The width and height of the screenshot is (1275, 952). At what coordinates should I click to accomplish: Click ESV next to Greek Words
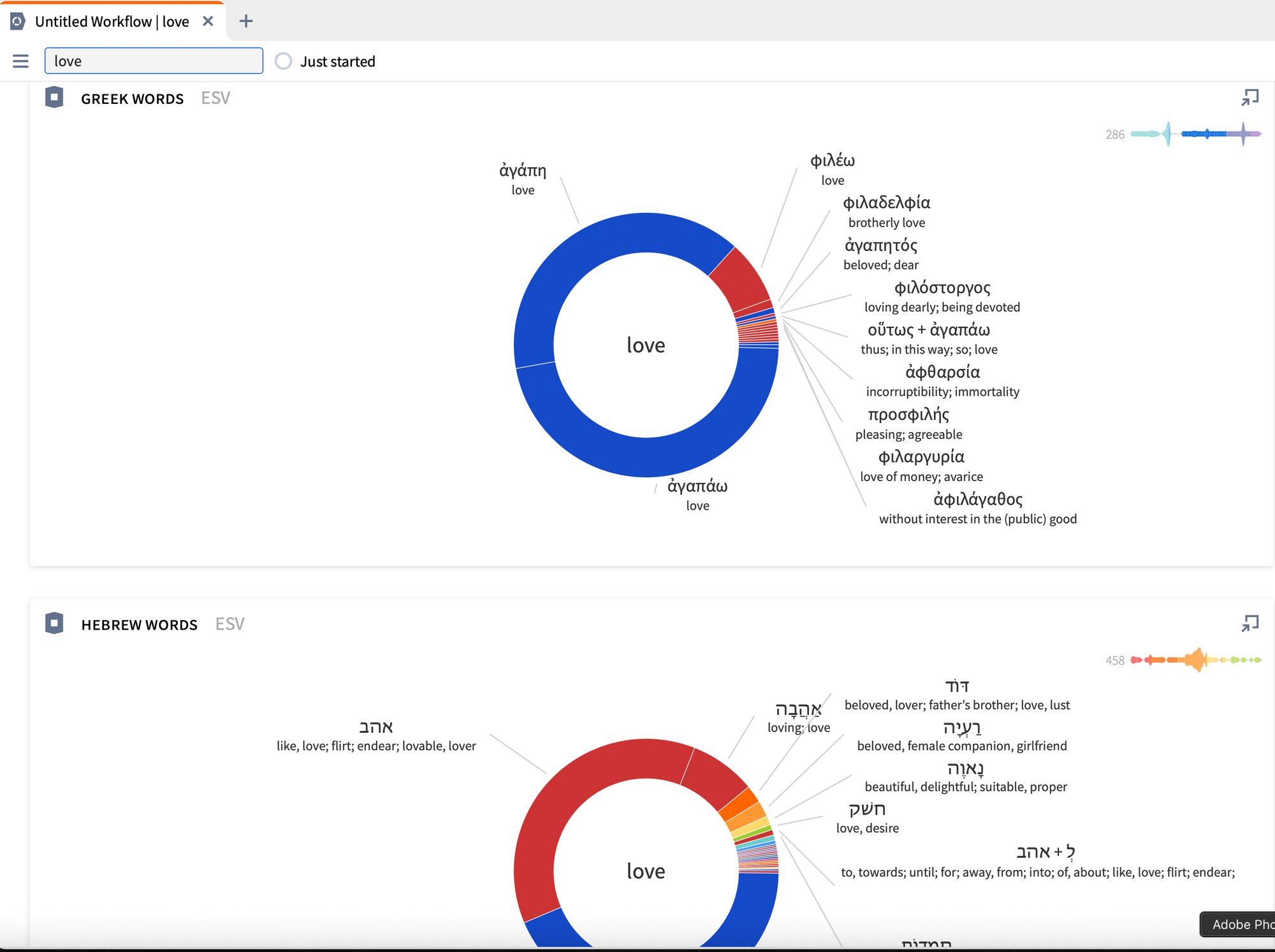click(215, 98)
